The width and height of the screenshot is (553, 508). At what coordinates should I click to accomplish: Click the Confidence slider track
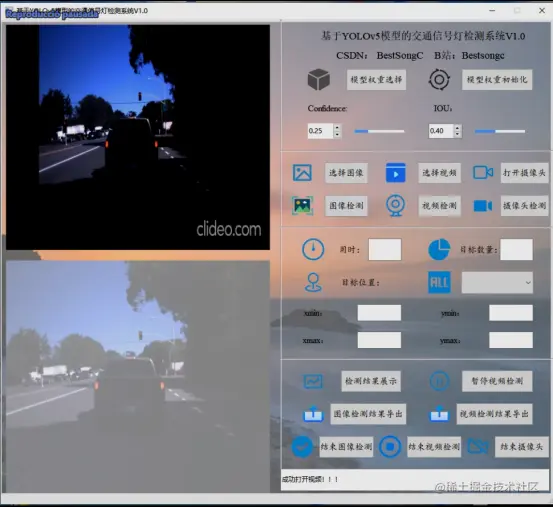379,131
